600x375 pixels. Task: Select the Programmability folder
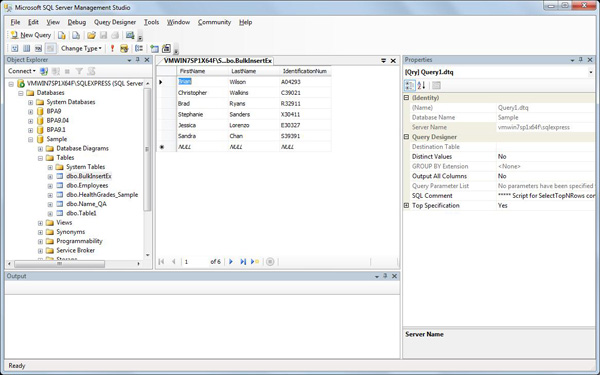[79, 241]
